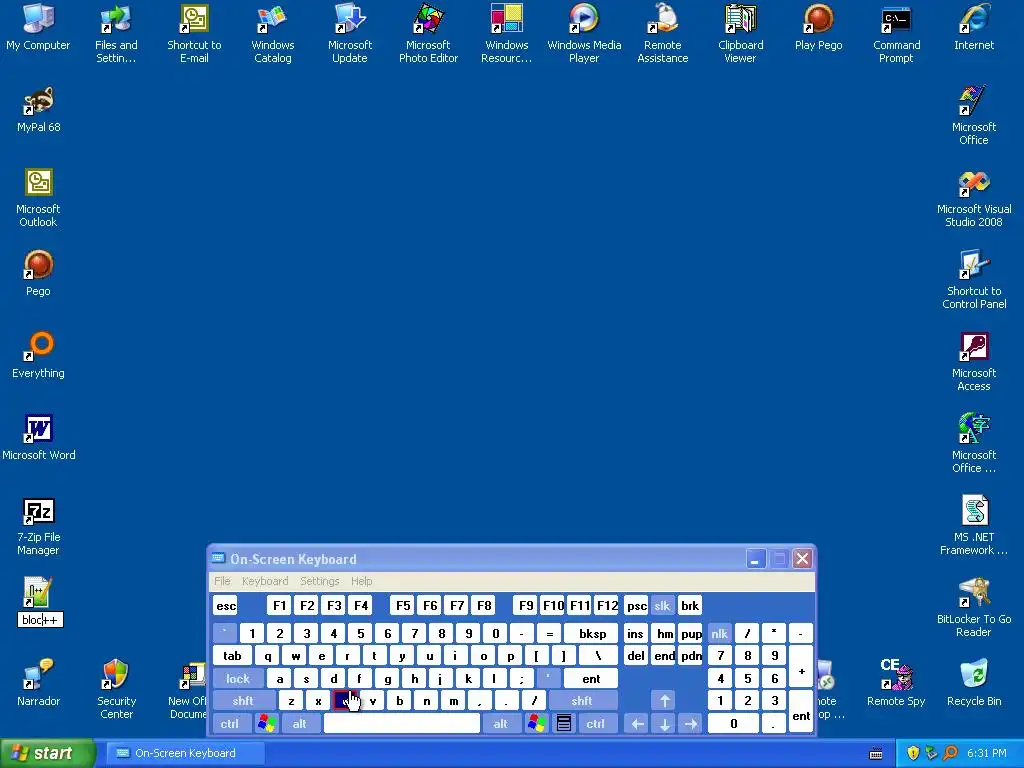This screenshot has width=1024, height=768.
Task: Click the up arrow key on keyboard
Action: pyautogui.click(x=664, y=701)
